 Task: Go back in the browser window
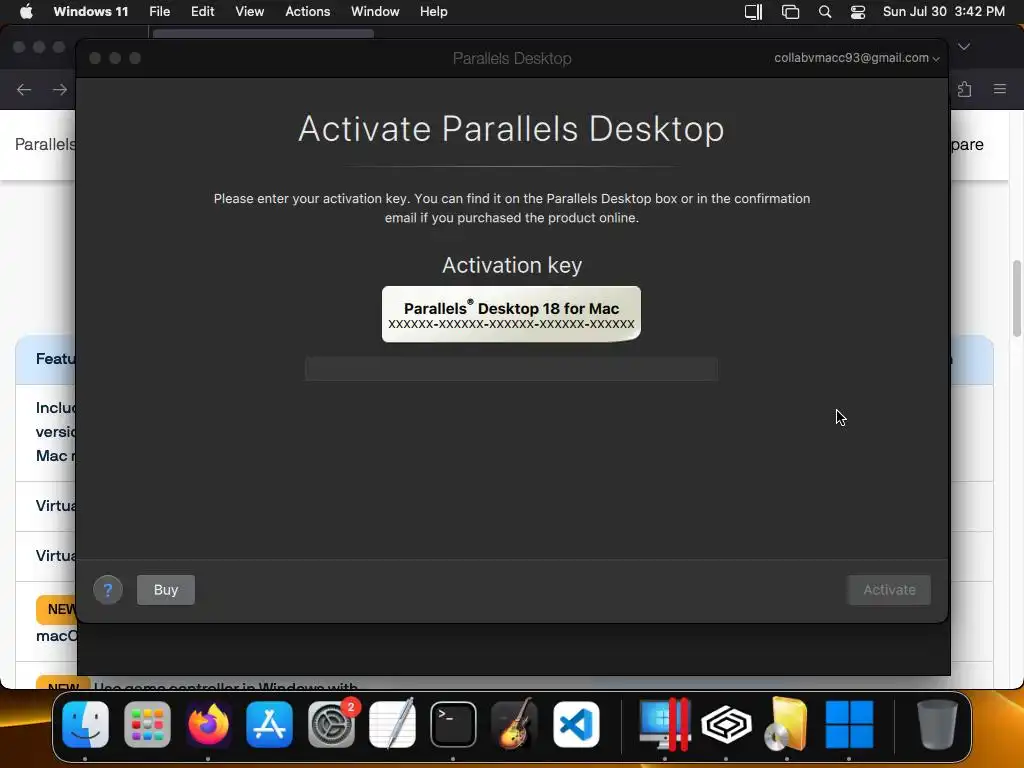click(x=24, y=89)
